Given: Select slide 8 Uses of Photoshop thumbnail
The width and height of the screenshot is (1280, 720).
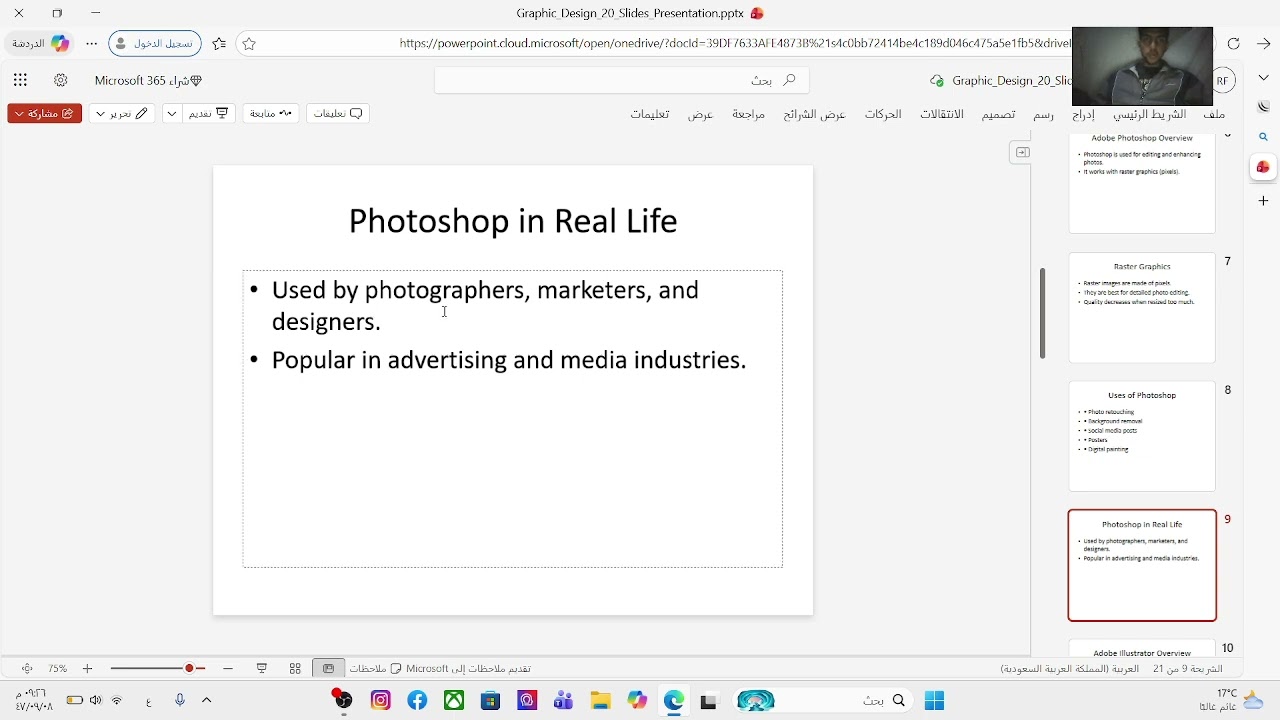Looking at the screenshot, I should tap(1142, 437).
